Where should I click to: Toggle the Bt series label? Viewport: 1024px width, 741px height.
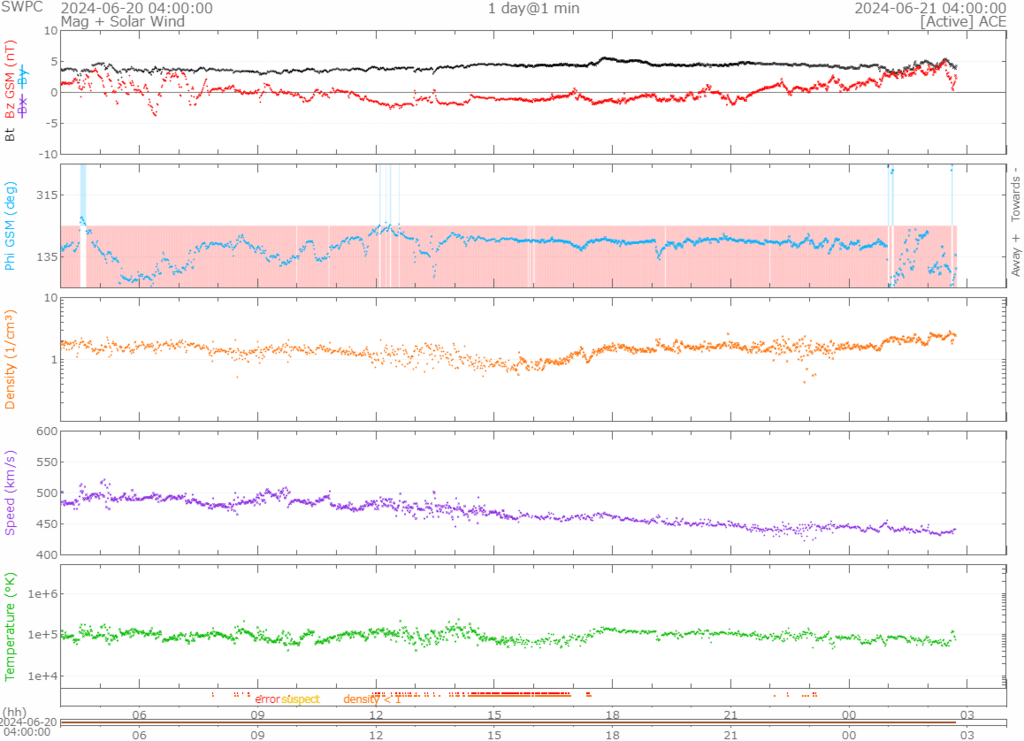pyautogui.click(x=11, y=133)
